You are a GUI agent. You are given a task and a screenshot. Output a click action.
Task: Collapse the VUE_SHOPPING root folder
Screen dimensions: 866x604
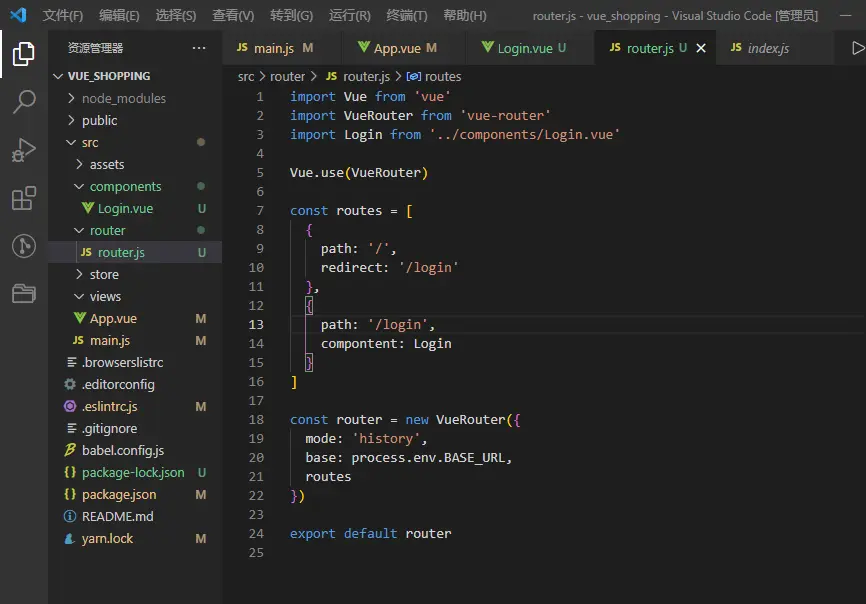58,76
